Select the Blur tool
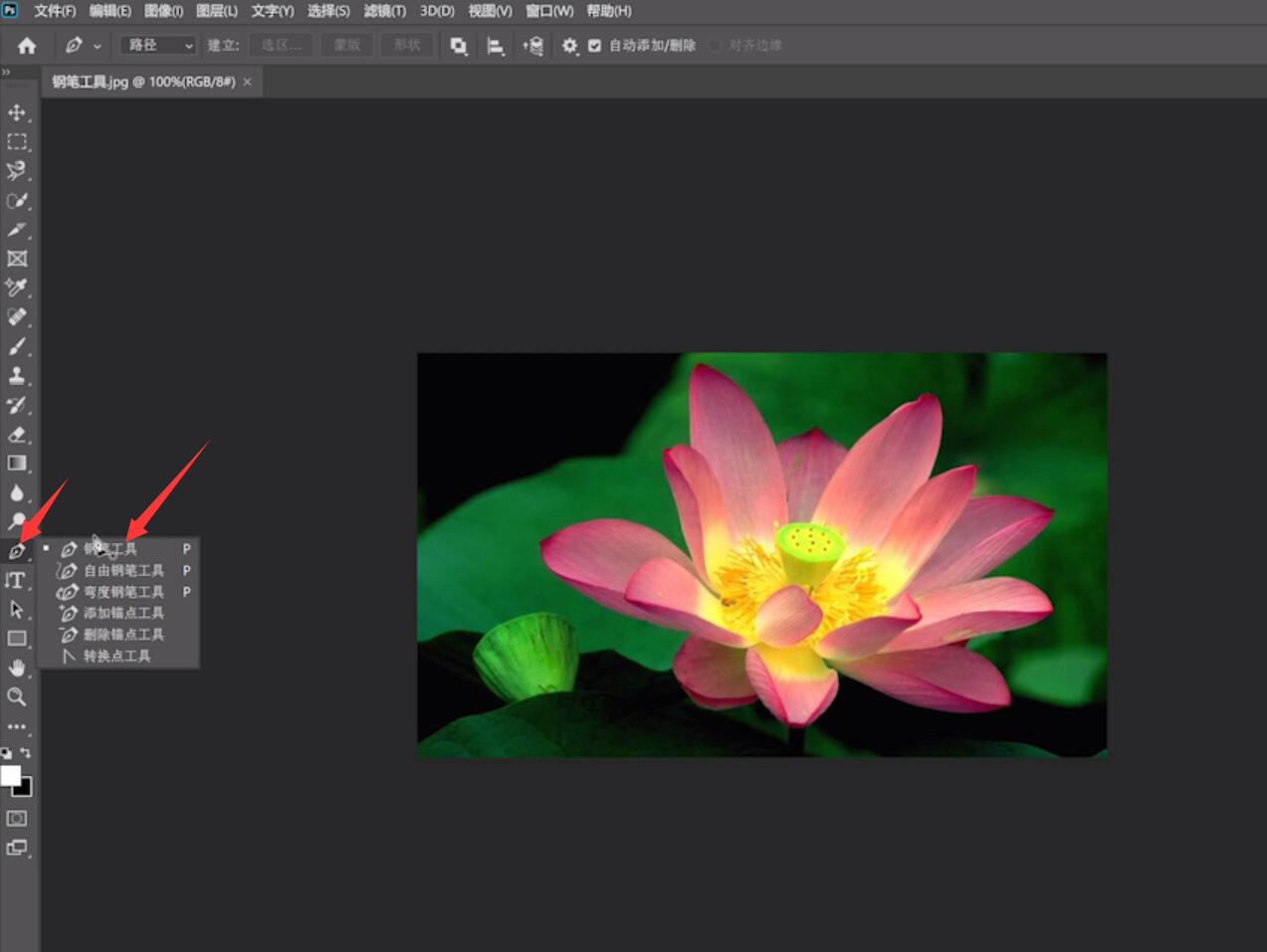The width and height of the screenshot is (1267, 952). click(x=17, y=492)
